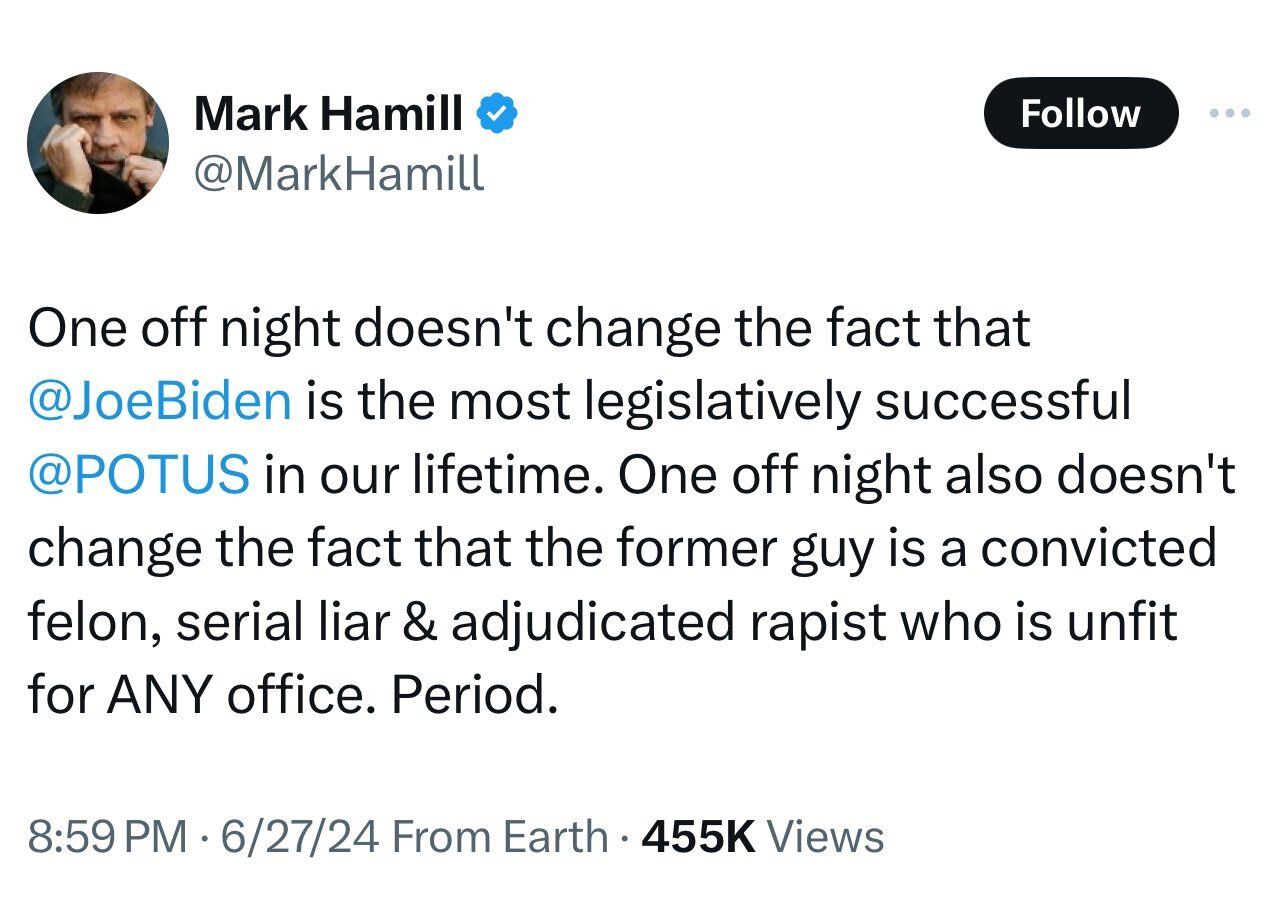Click the words 'adjudicated rapist' in the tweet

click(668, 622)
